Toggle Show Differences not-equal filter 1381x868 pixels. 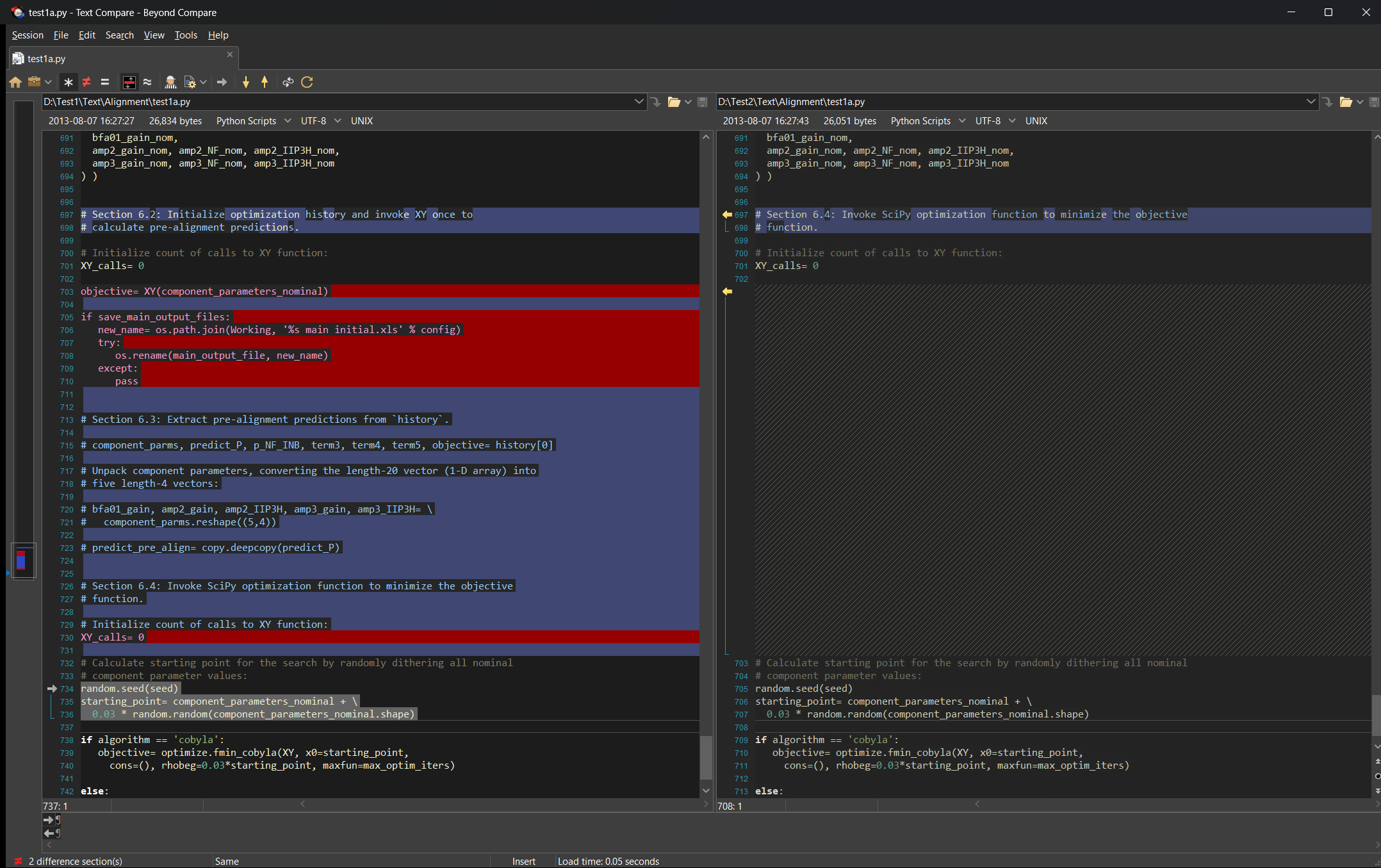pyautogui.click(x=86, y=82)
